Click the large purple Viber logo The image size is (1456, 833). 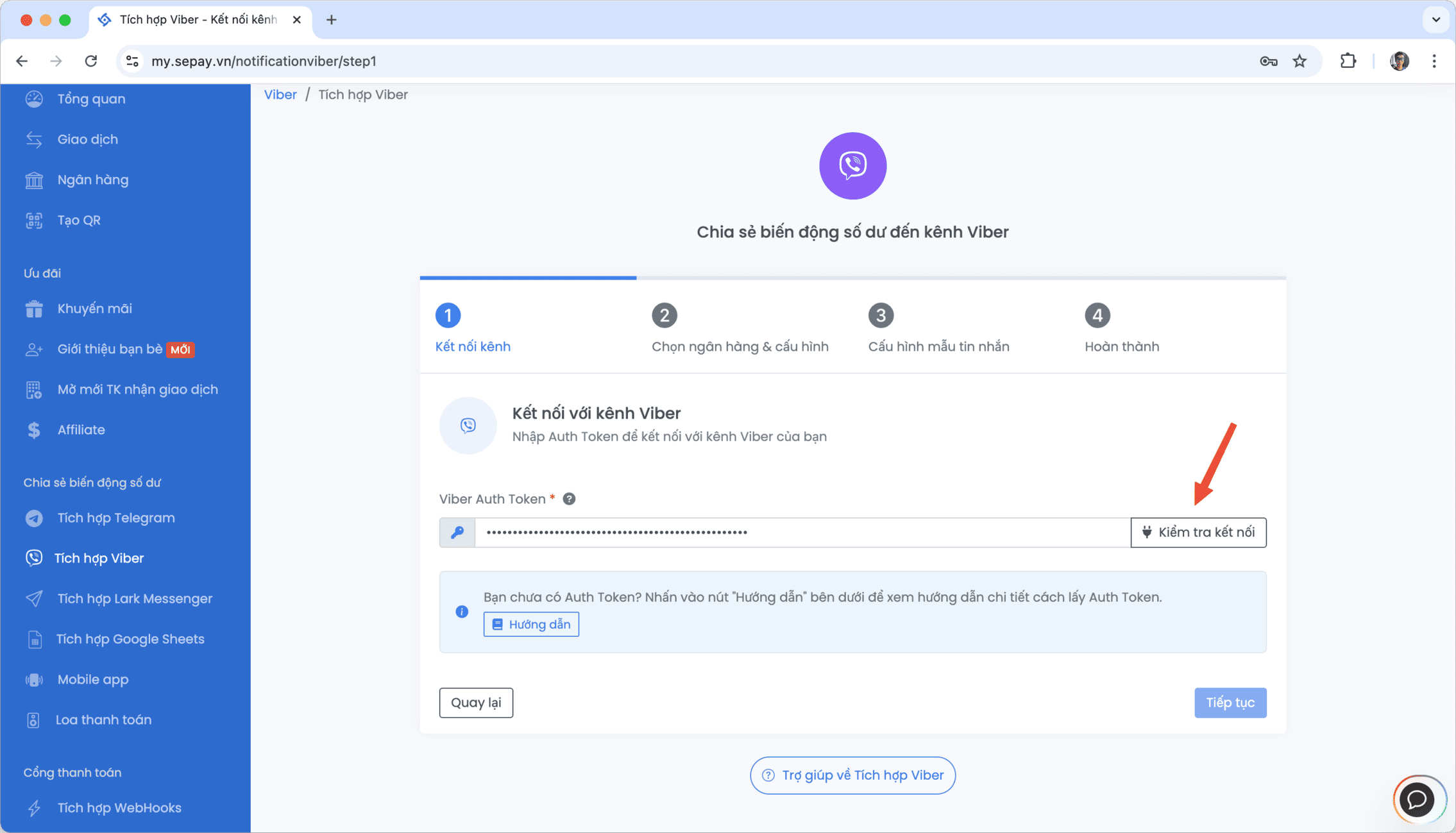[x=852, y=165]
